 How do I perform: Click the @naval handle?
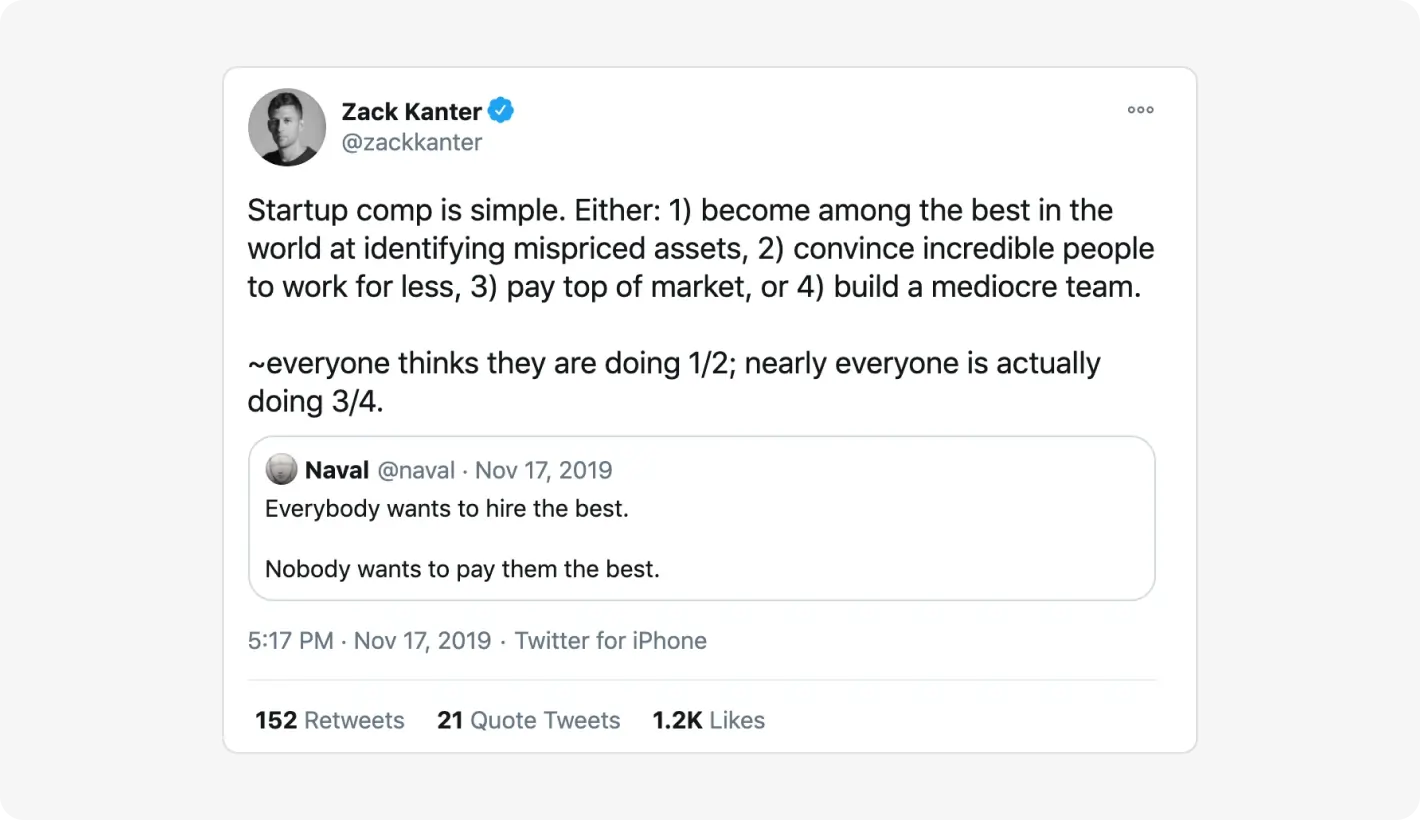point(416,470)
